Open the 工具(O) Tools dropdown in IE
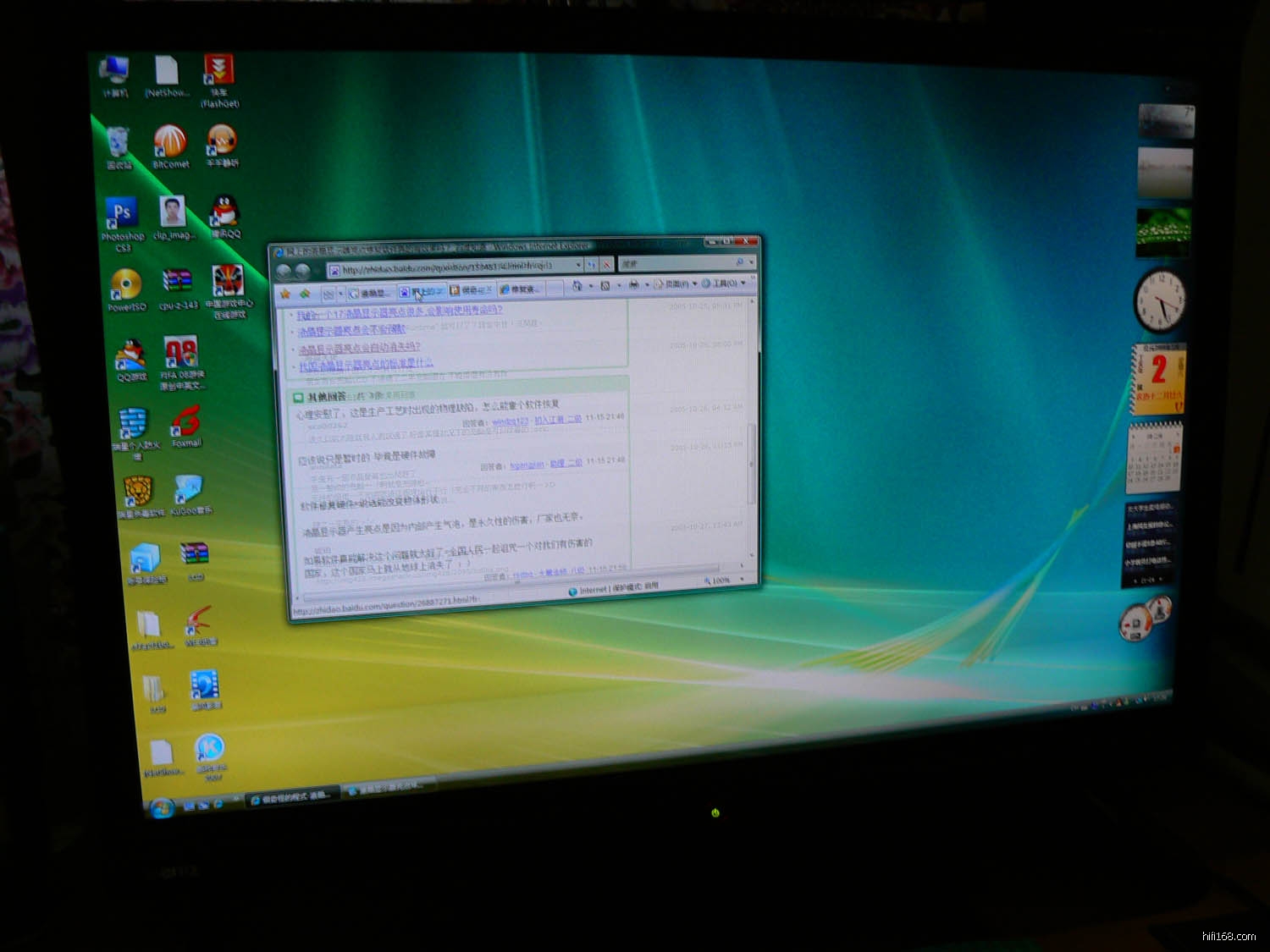Viewport: 1270px width, 952px height. pos(722,283)
